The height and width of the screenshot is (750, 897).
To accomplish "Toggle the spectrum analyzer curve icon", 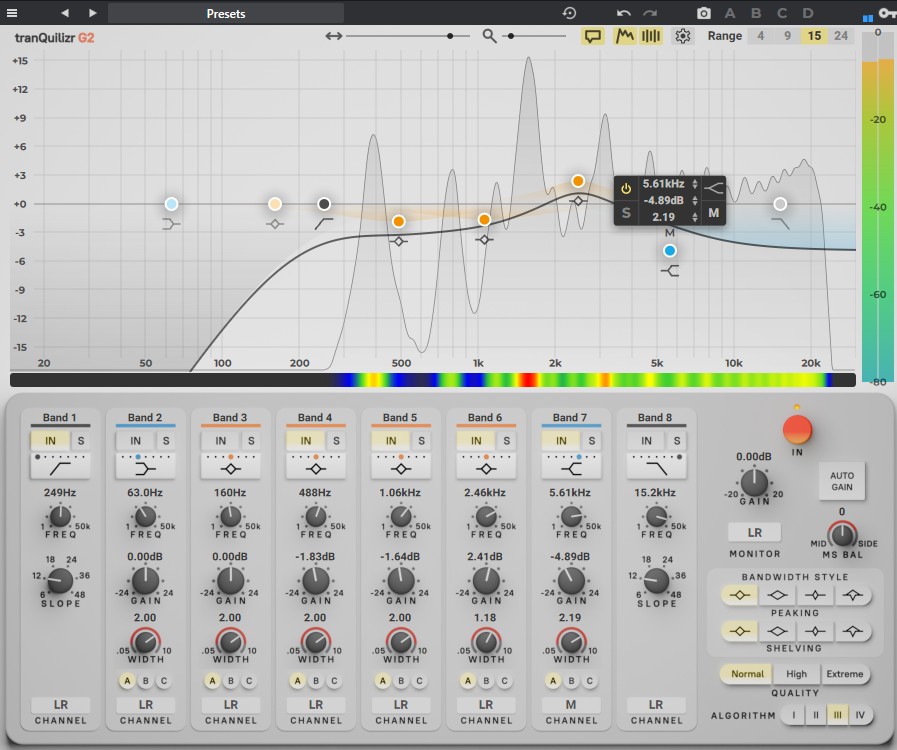I will click(624, 36).
